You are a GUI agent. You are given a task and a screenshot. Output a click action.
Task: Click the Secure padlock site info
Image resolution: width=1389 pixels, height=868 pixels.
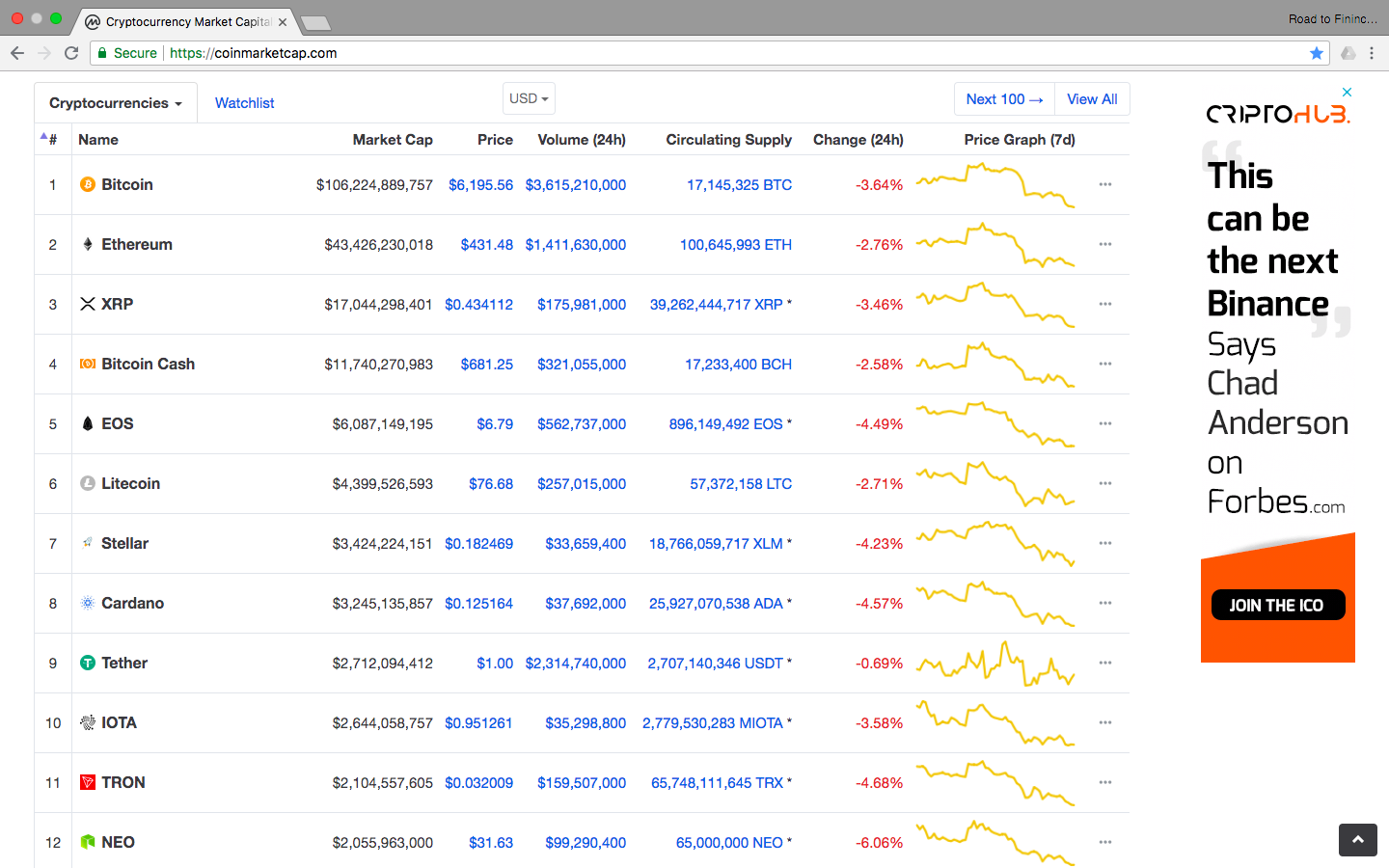point(127,53)
